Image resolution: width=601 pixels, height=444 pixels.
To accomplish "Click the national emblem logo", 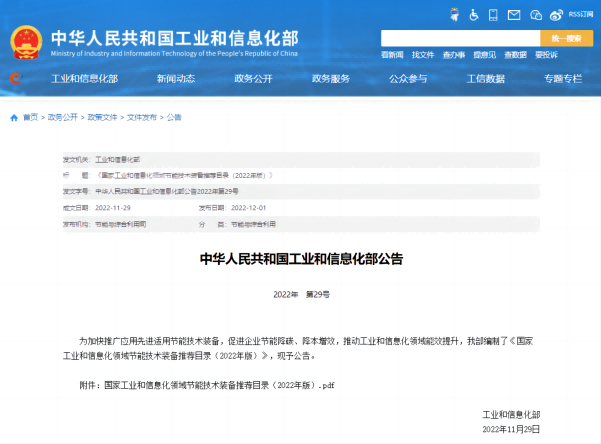I will tap(26, 43).
